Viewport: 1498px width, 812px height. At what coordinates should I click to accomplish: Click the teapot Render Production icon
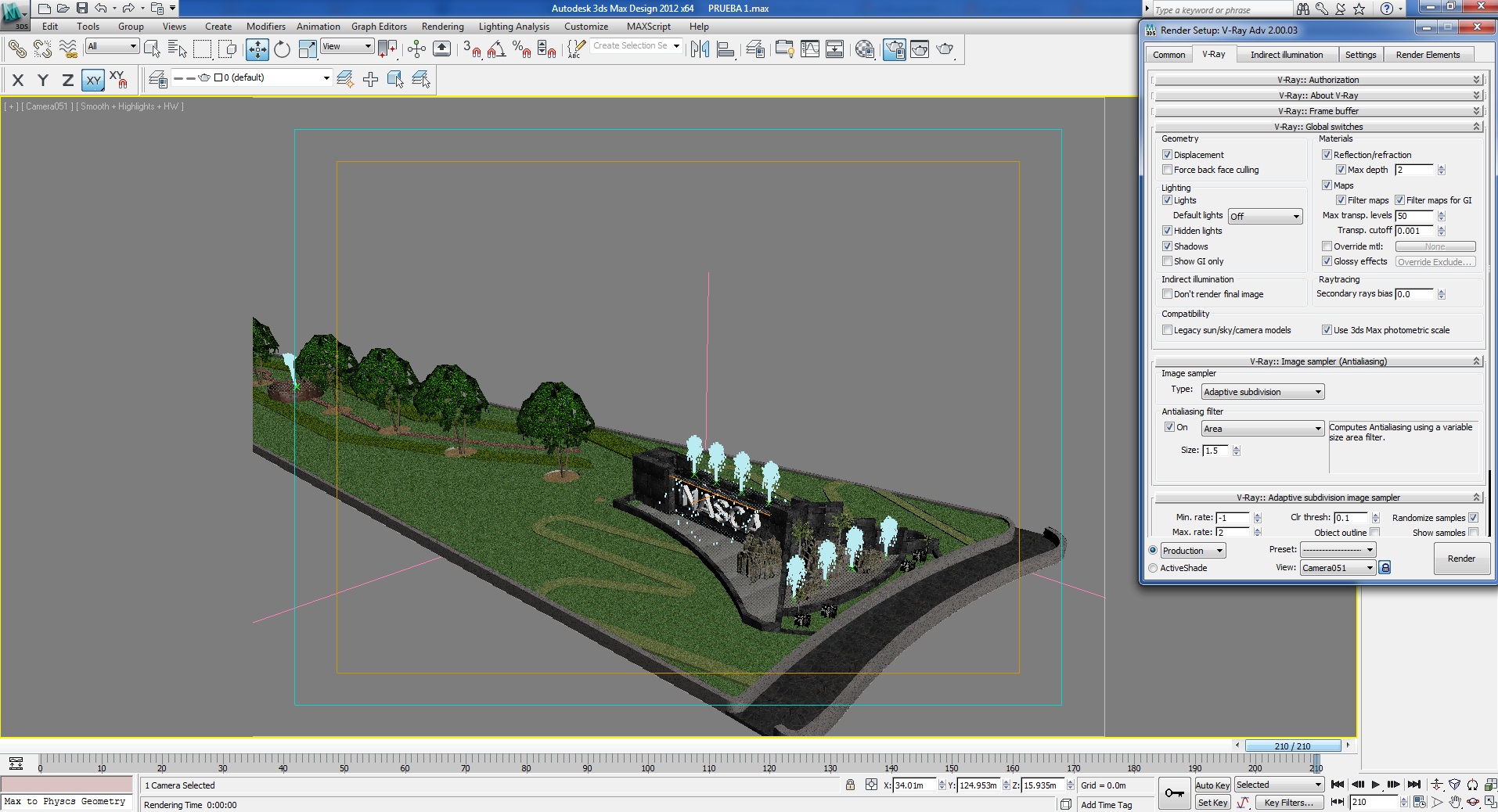(x=945, y=49)
